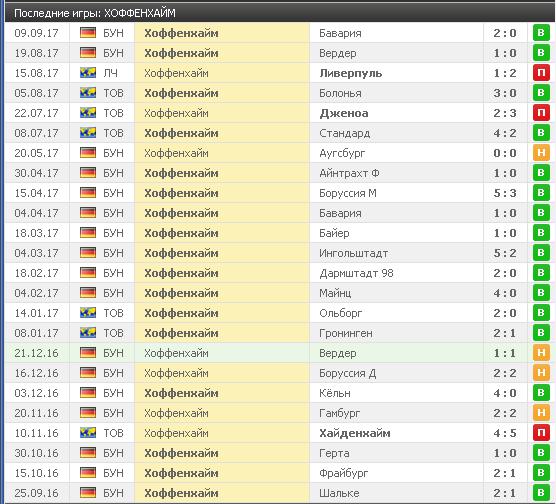Screen dimensions: 556x504
Task: Click the ТОВ label in the 05.08.17 row
Action: coord(113,93)
